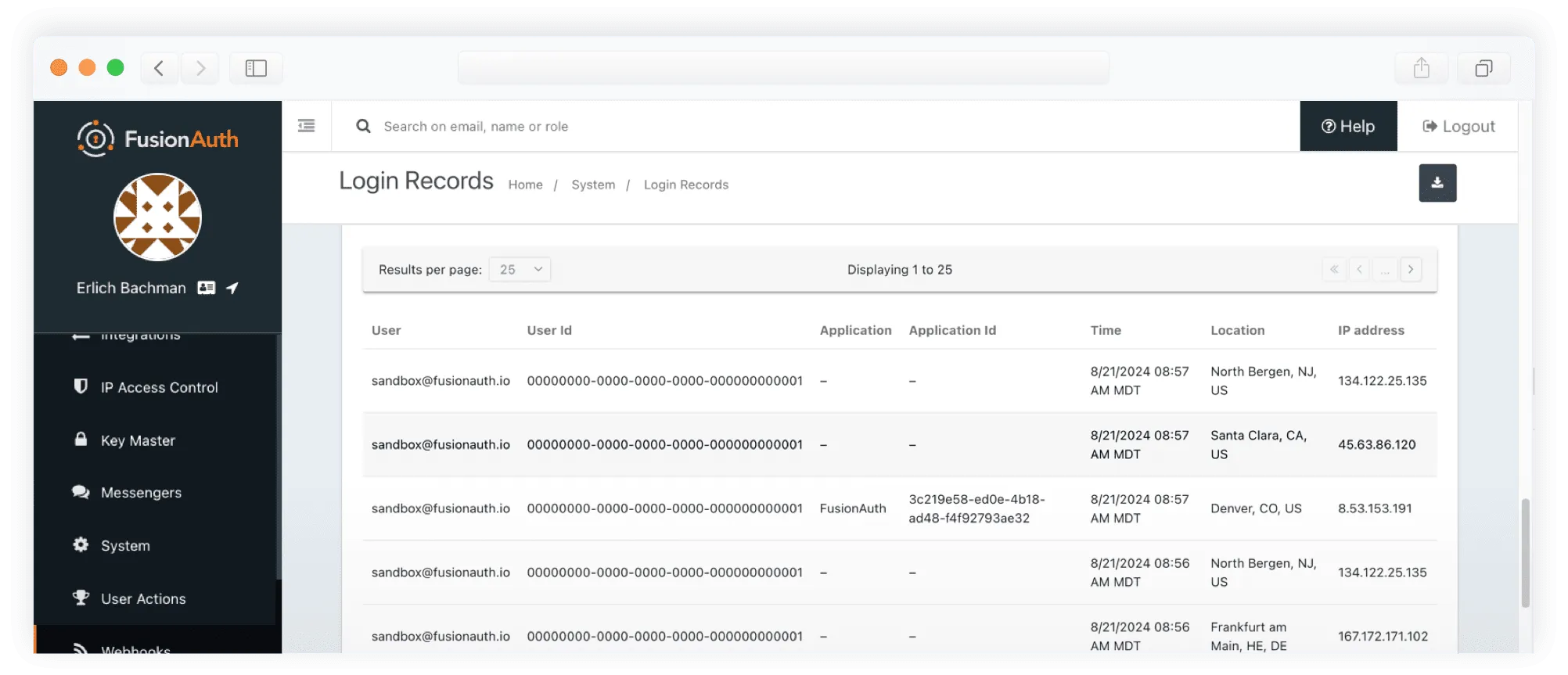The height and width of the screenshot is (675, 1568).
Task: Click application id 3c219e58-ed0e-4b18
Action: tap(976, 508)
